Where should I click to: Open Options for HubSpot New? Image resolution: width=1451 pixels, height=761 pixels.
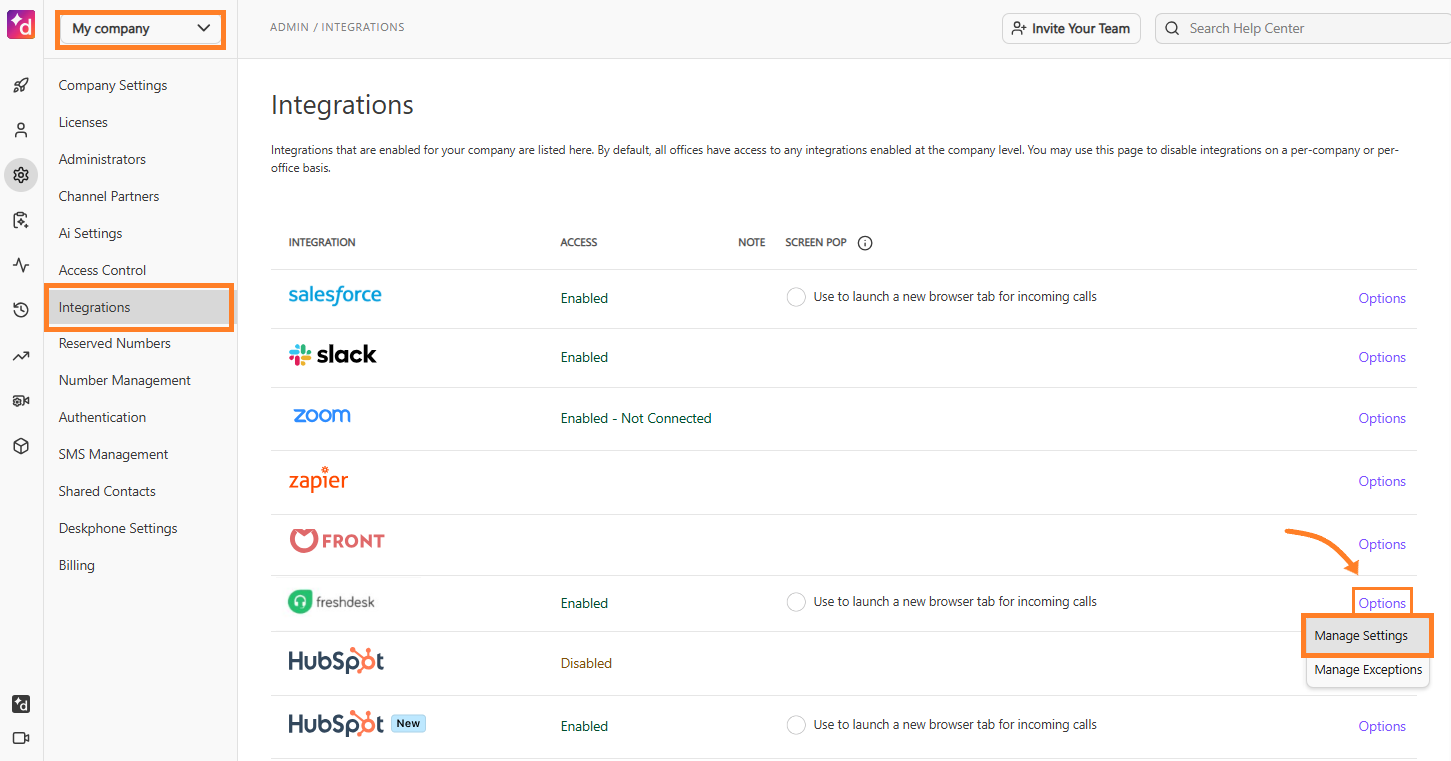1382,726
